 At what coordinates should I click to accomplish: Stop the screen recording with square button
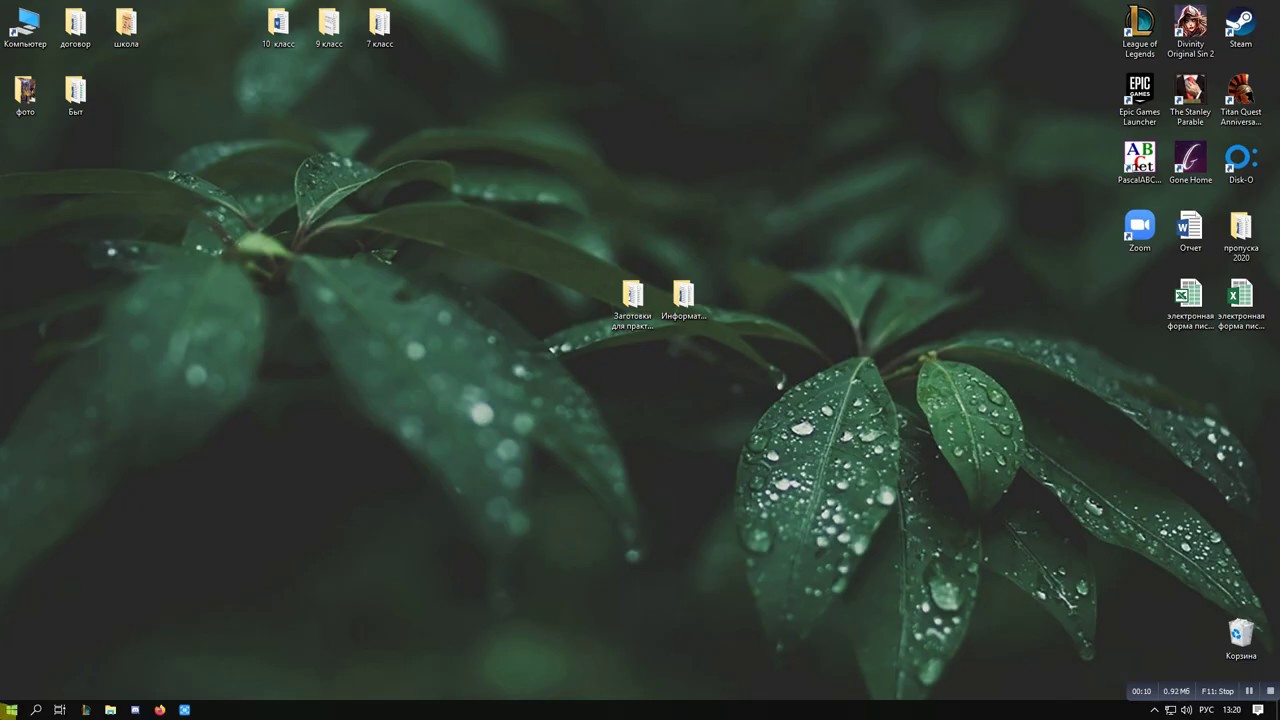pyautogui.click(x=1270, y=691)
